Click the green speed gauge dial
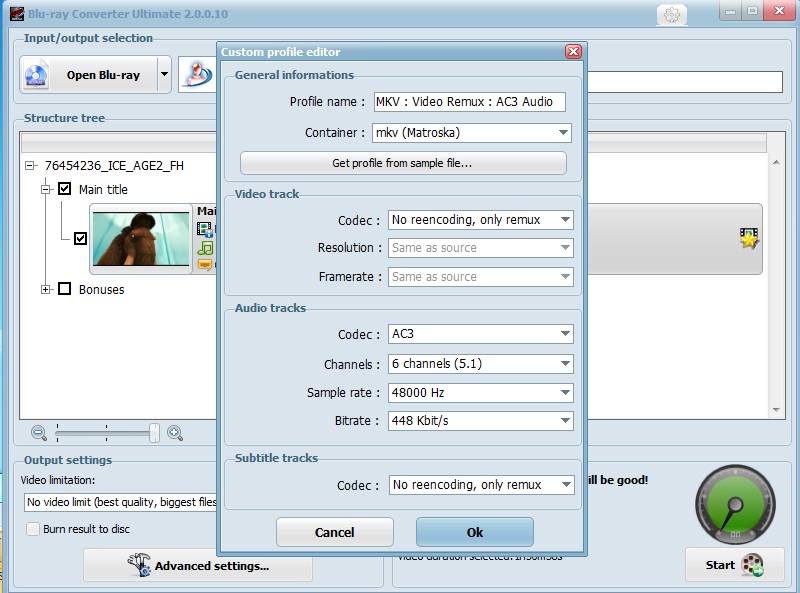The height and width of the screenshot is (593, 800). pos(735,505)
